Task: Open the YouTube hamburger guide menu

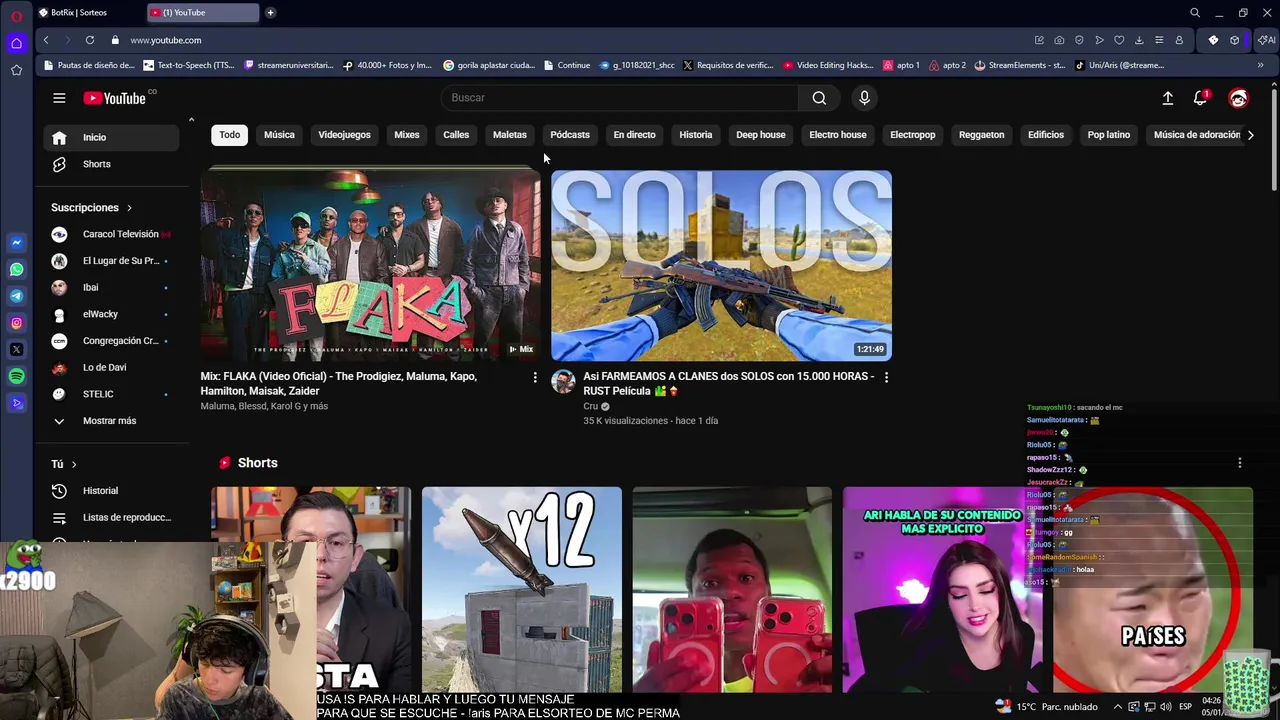Action: tap(59, 98)
